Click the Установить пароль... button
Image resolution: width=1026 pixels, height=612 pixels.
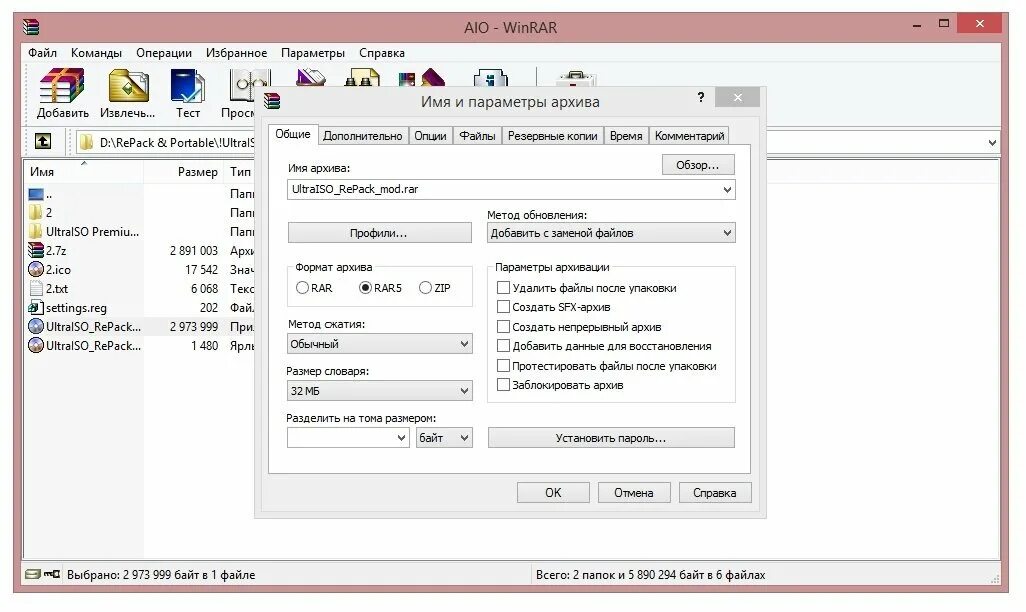(x=610, y=438)
